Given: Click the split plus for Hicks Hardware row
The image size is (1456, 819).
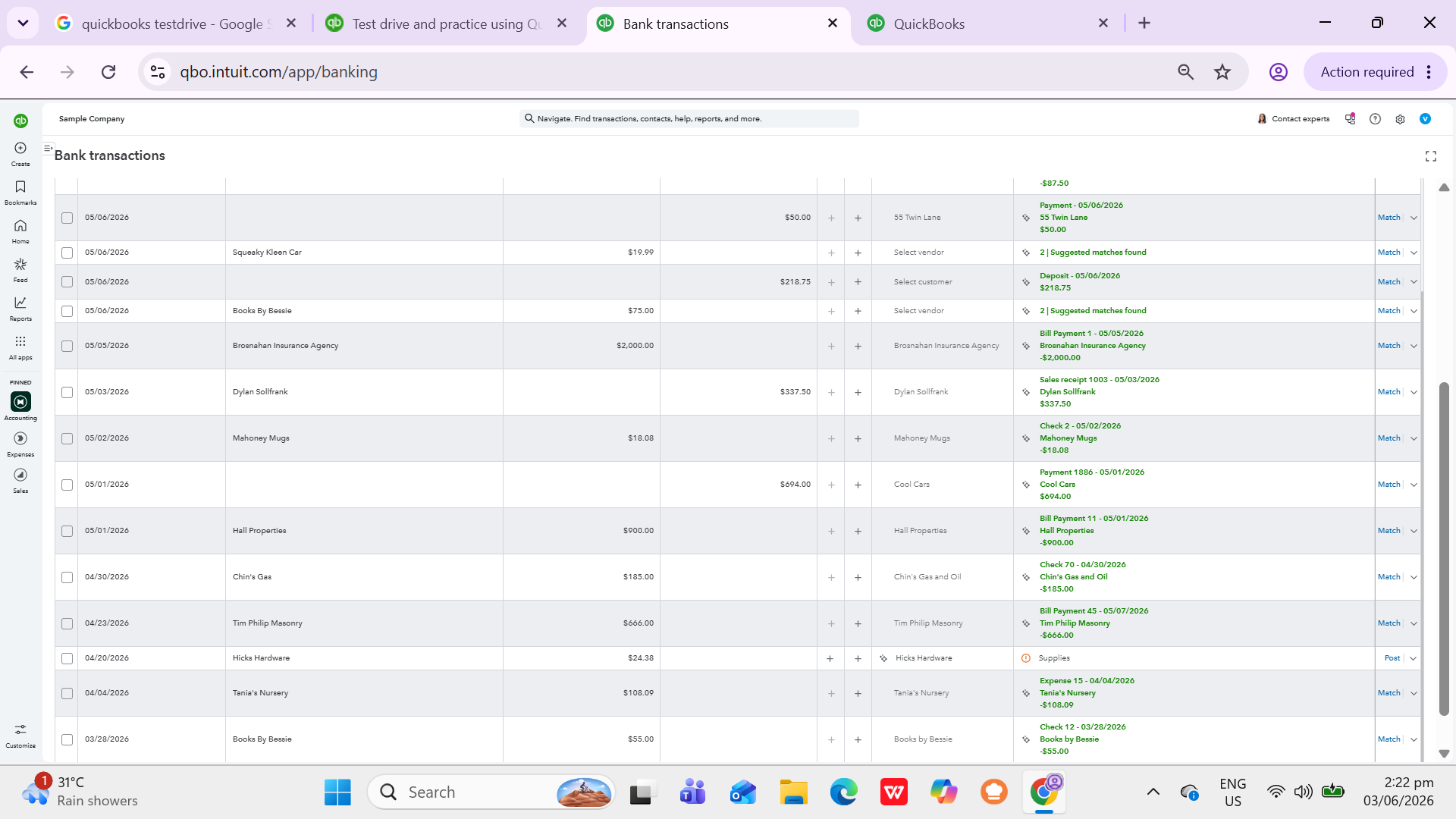Looking at the screenshot, I should click(x=830, y=658).
